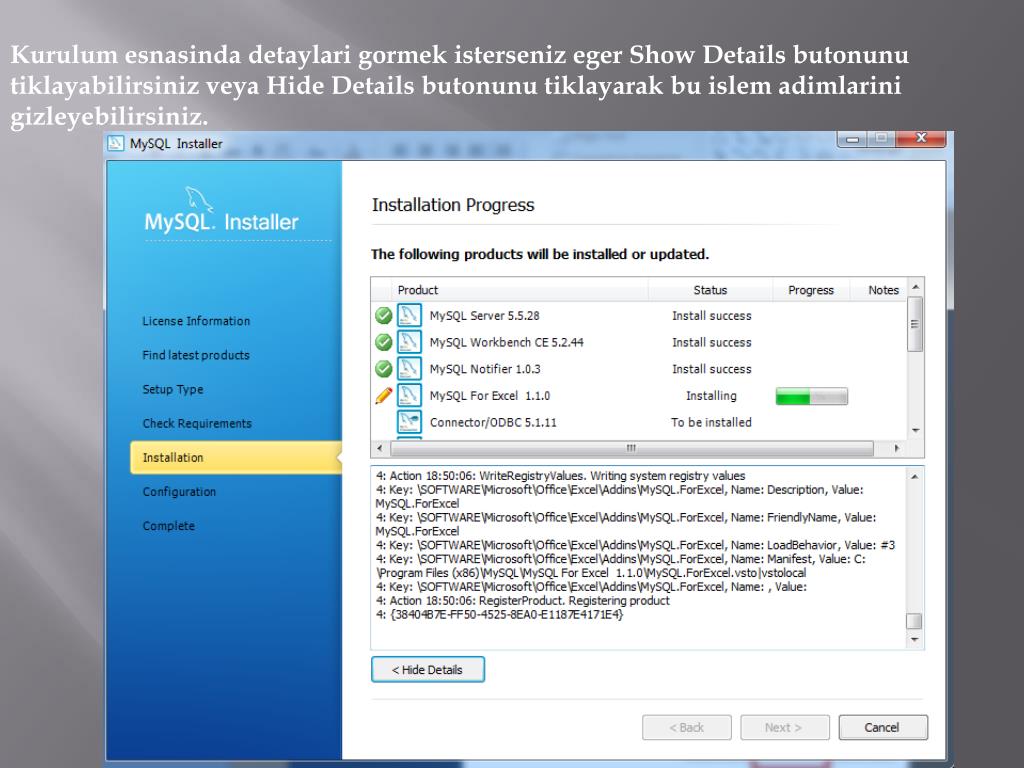This screenshot has width=1024, height=768.
Task: Click the MySQL dolphin logo in sidebar
Action: point(199,199)
